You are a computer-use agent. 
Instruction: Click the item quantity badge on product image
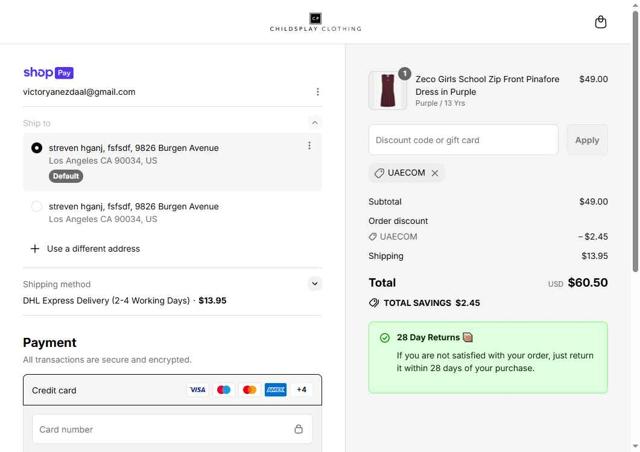tap(404, 73)
